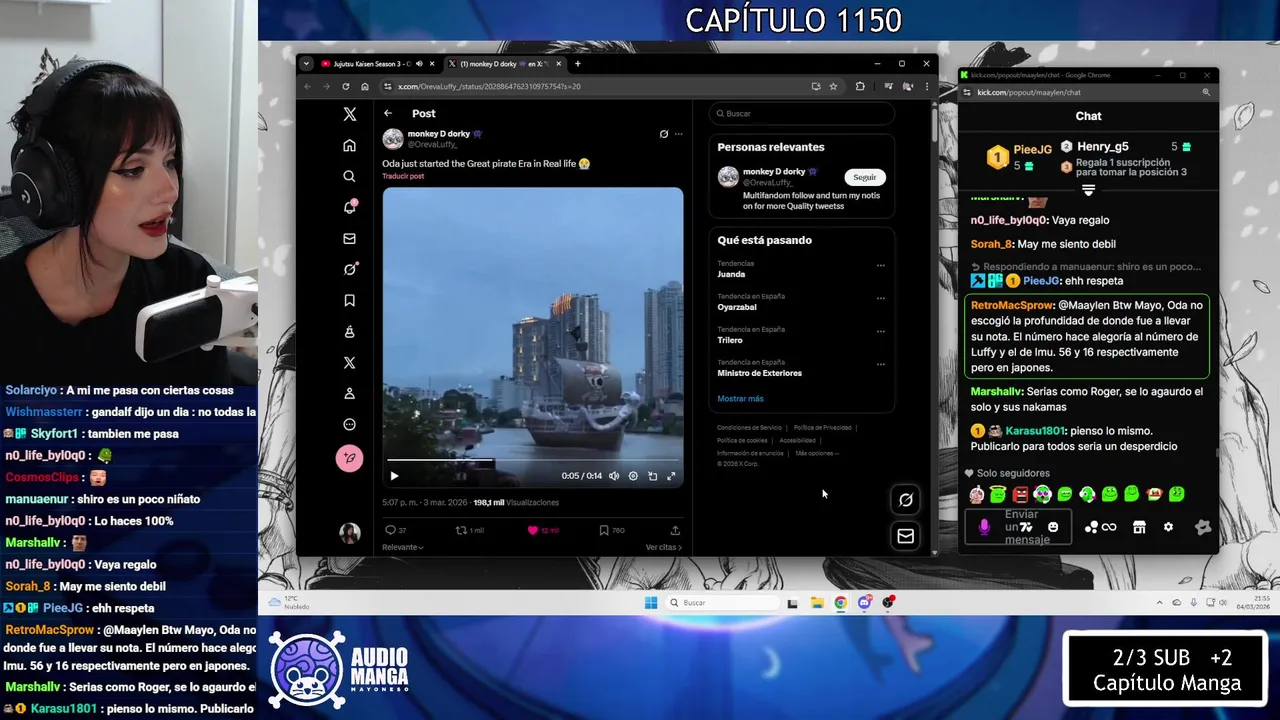Open Ministro de Exteriores trend
The image size is (1280, 720).
tap(759, 373)
